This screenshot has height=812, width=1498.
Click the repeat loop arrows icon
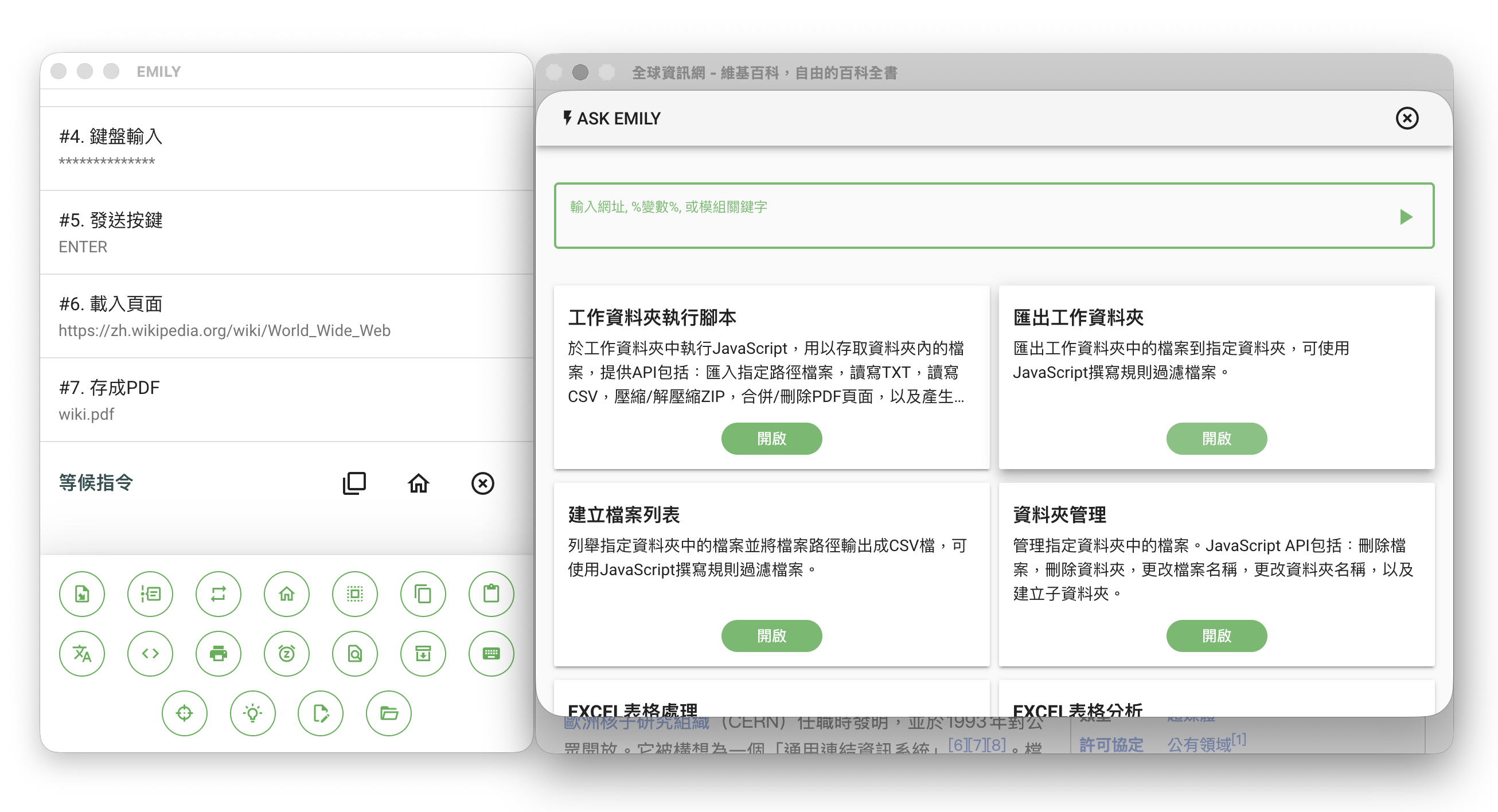218,594
